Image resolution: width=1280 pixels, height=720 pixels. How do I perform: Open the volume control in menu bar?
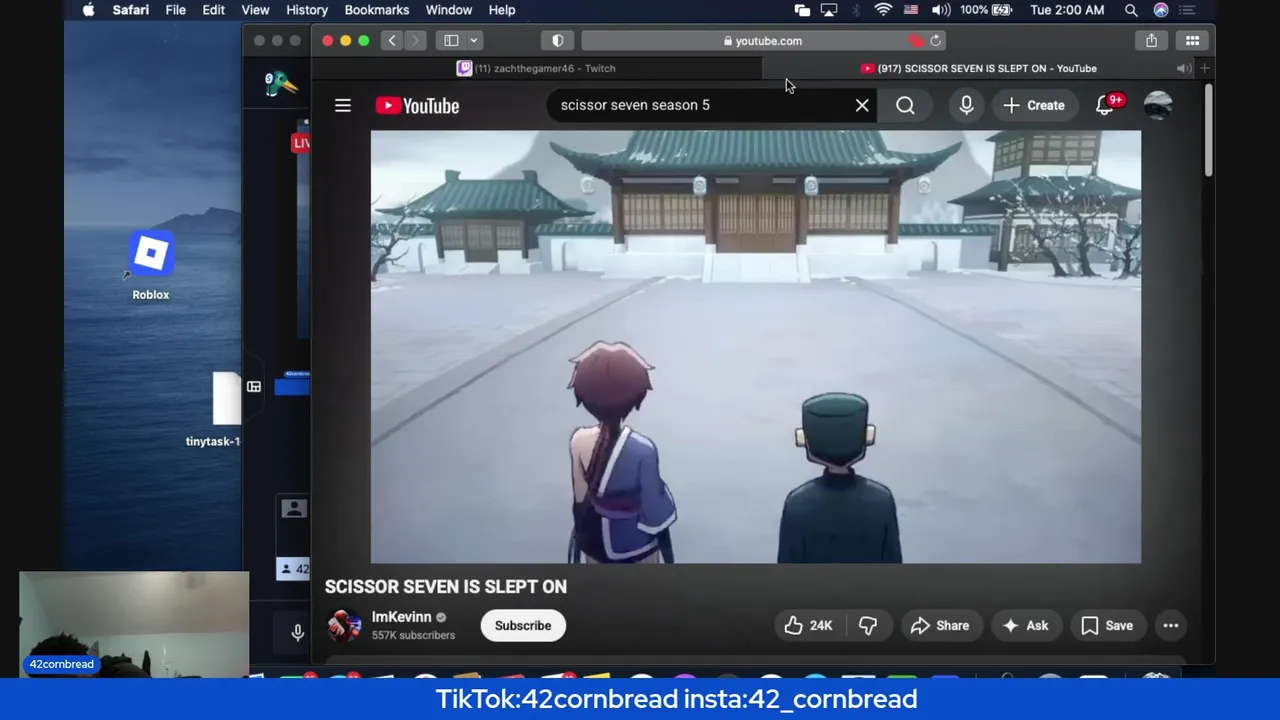pyautogui.click(x=941, y=10)
